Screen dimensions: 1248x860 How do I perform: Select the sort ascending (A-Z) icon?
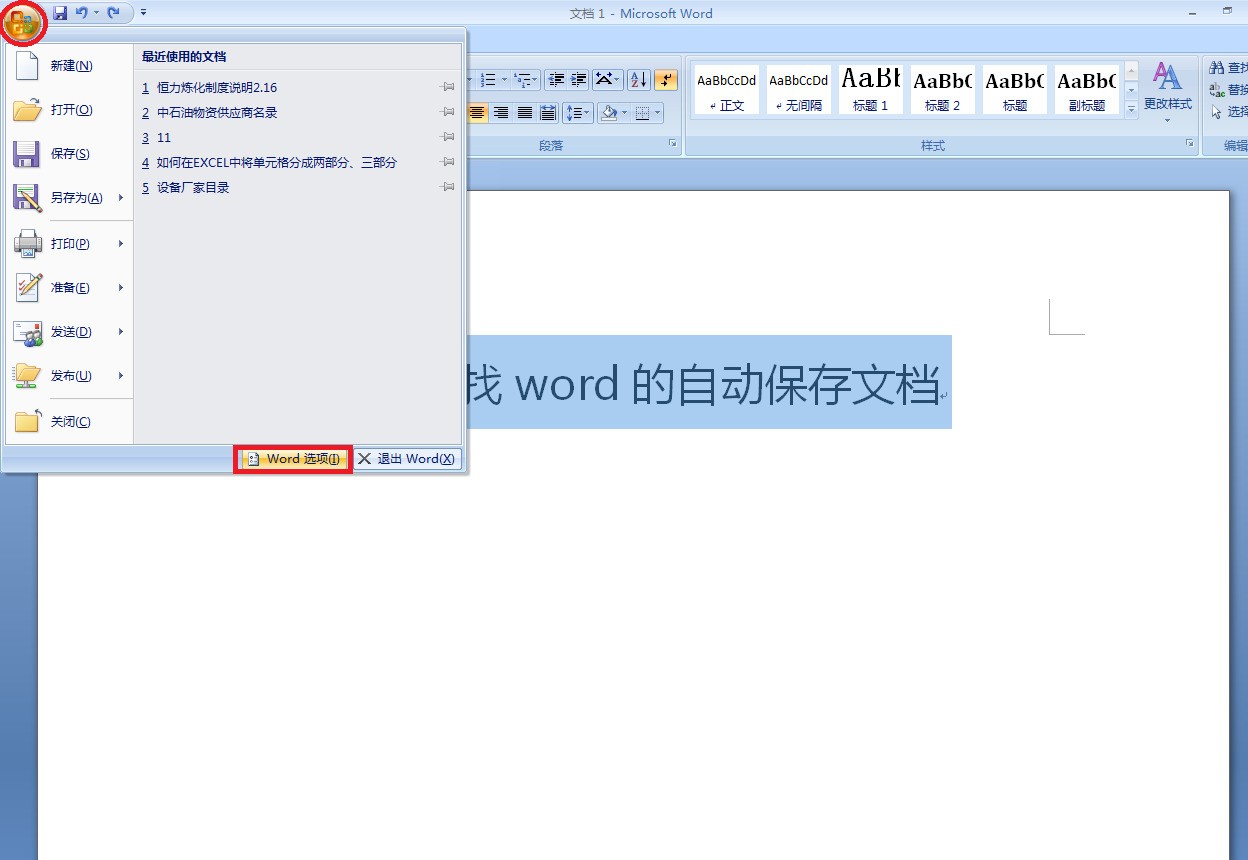click(x=639, y=79)
